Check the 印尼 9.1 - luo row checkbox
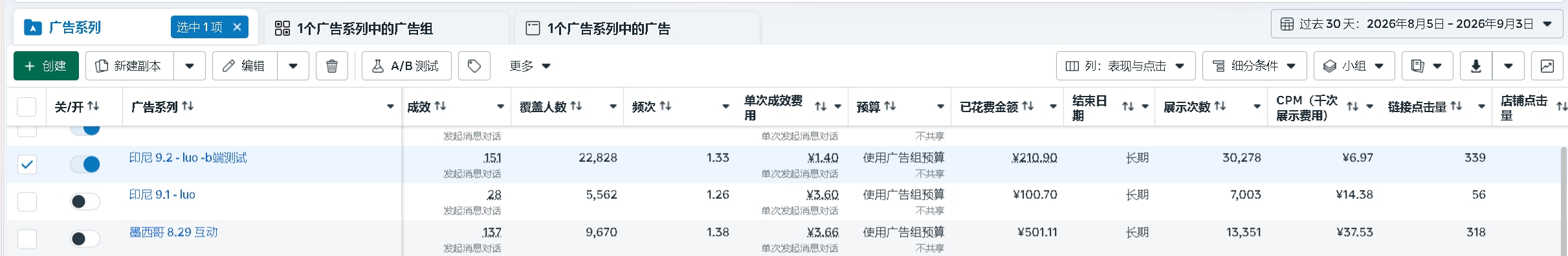This screenshot has height=256, width=1568. [27, 202]
